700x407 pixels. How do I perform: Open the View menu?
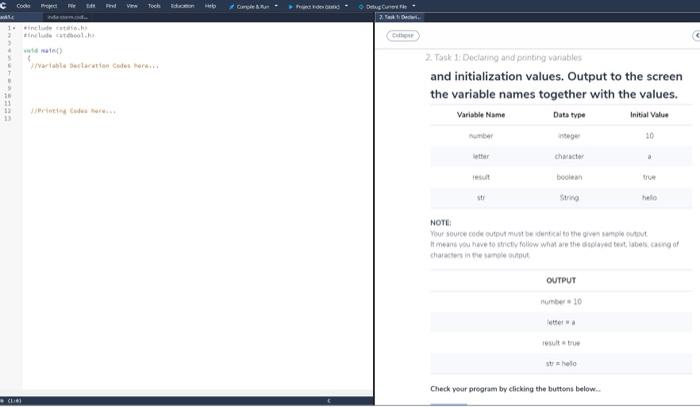132,6
